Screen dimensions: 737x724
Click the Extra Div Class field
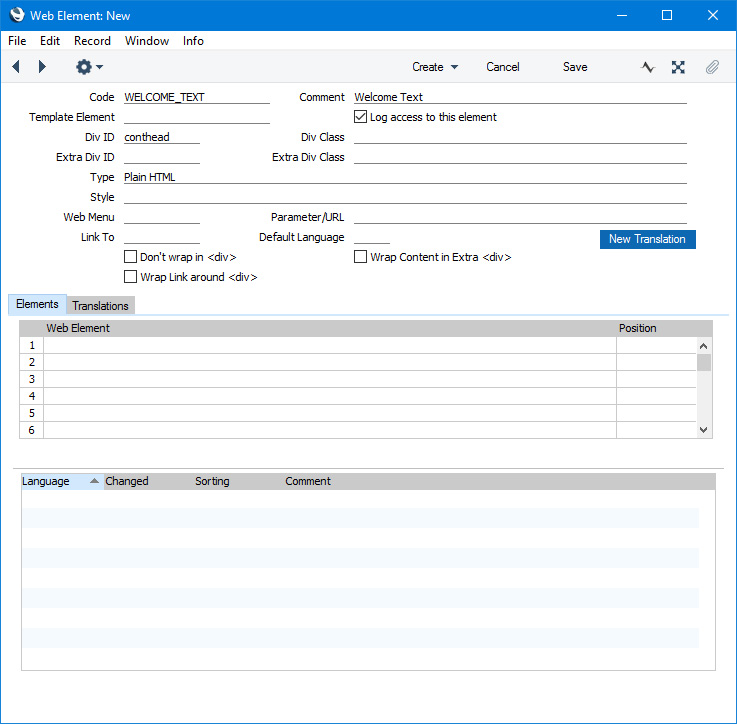point(520,157)
